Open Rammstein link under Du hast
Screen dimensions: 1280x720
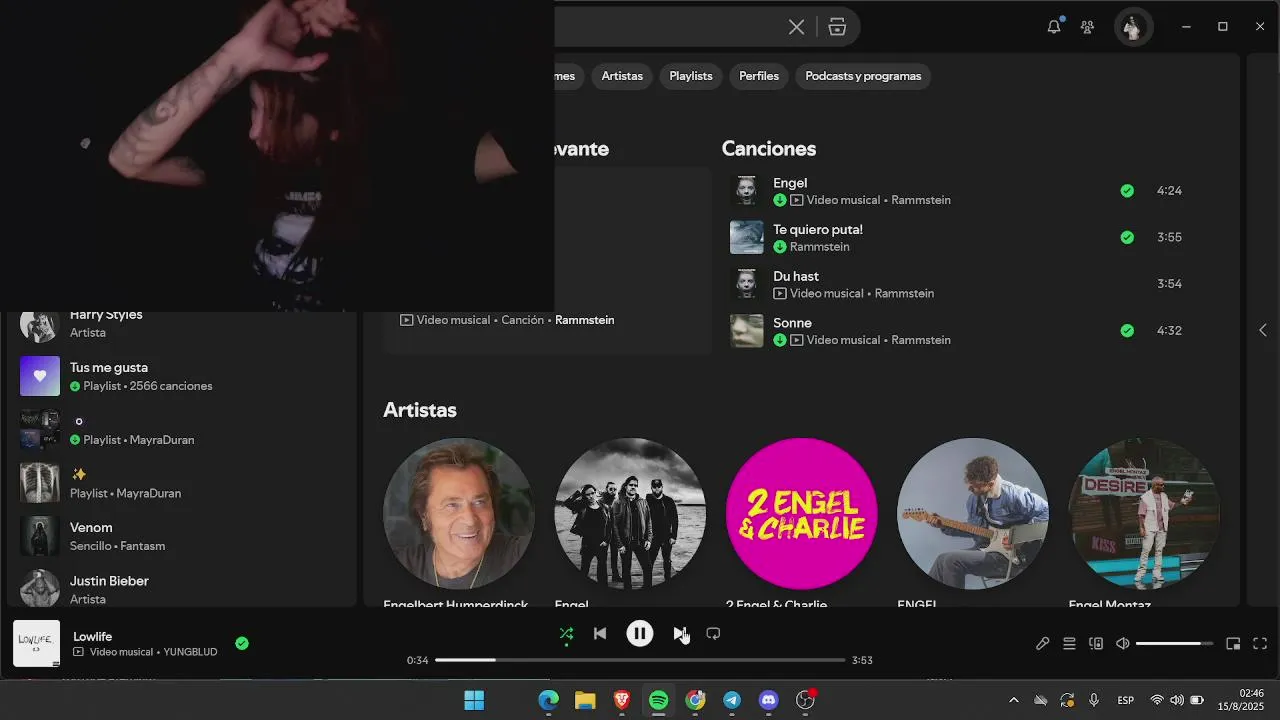pos(904,294)
